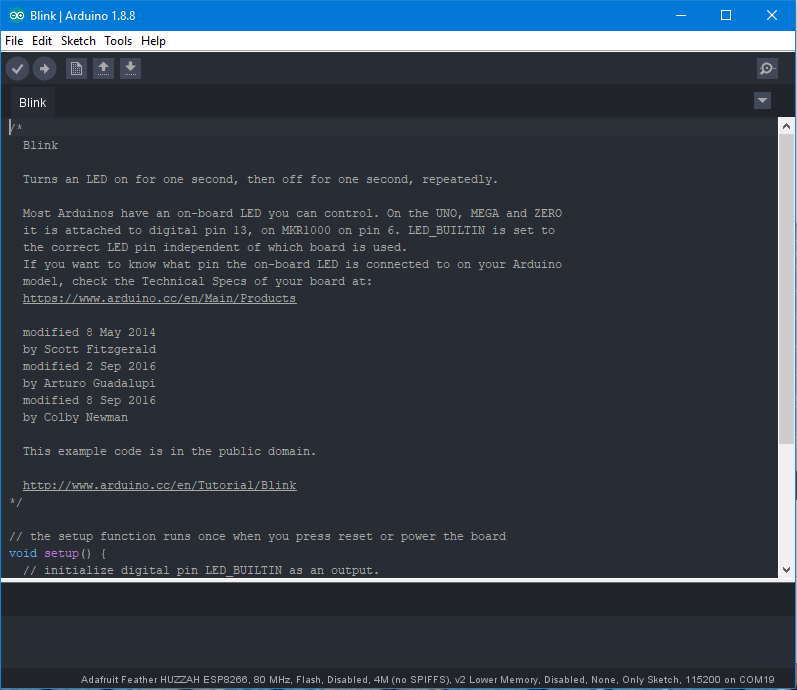The width and height of the screenshot is (797, 690).
Task: Click the 'it is attached to digital pin 13' line
Action: (x=289, y=230)
